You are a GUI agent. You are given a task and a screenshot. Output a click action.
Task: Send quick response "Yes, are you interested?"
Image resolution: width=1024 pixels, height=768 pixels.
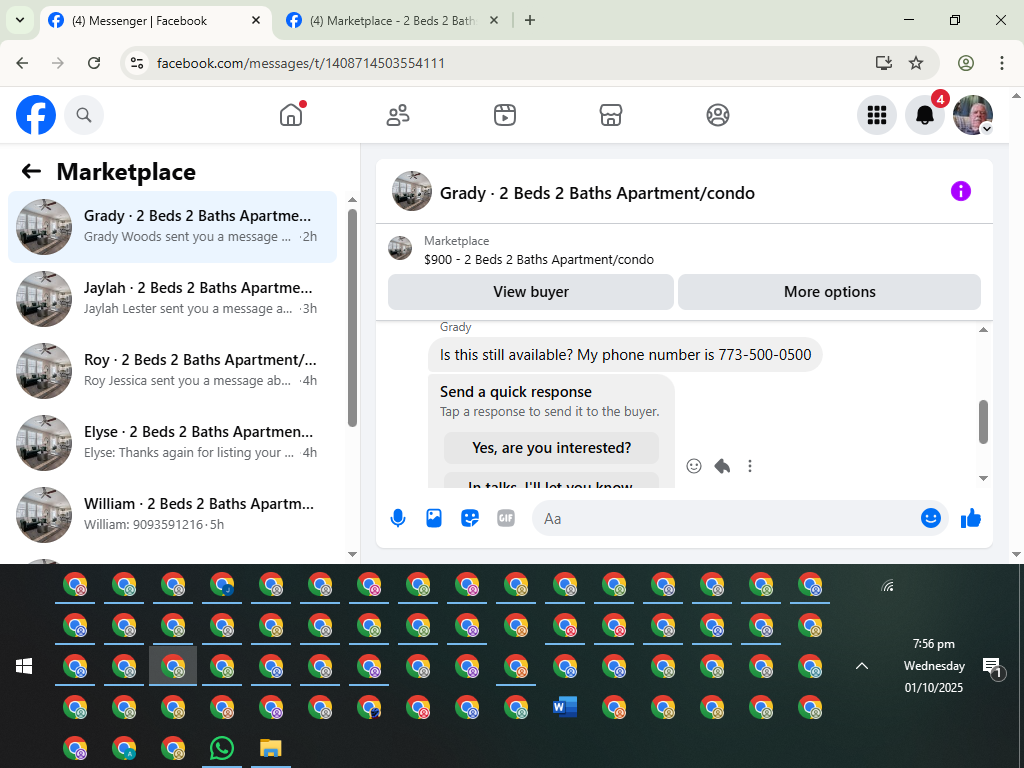pyautogui.click(x=551, y=448)
